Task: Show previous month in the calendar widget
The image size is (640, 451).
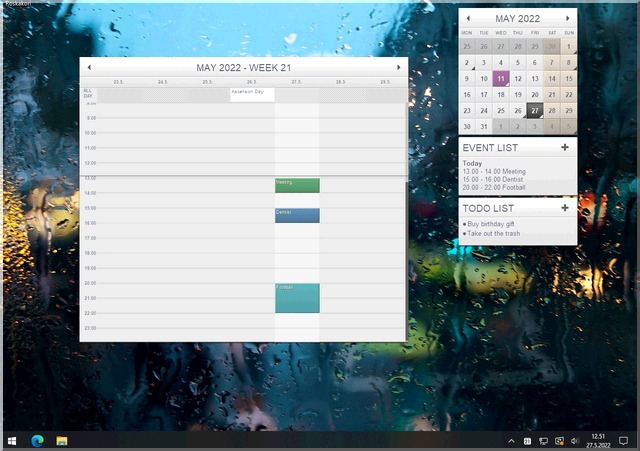Action: [468, 18]
